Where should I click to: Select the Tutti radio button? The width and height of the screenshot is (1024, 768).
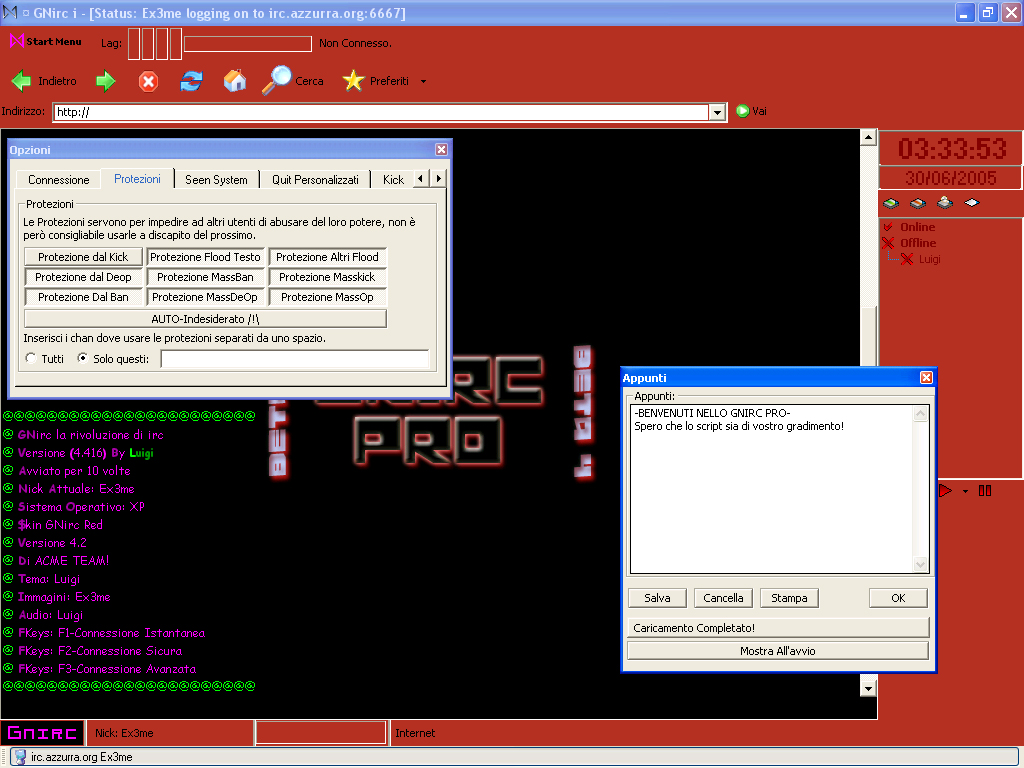(31, 358)
